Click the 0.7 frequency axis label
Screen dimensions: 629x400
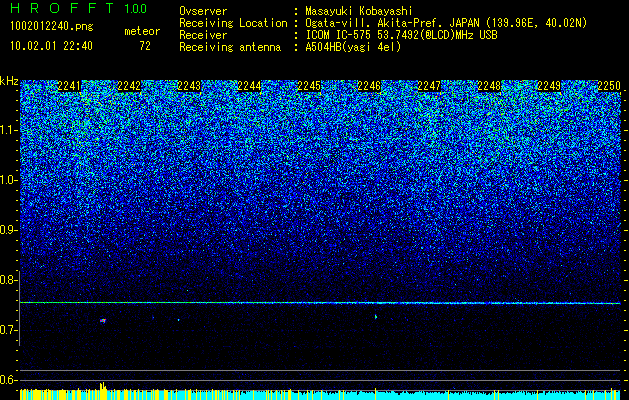(8, 330)
